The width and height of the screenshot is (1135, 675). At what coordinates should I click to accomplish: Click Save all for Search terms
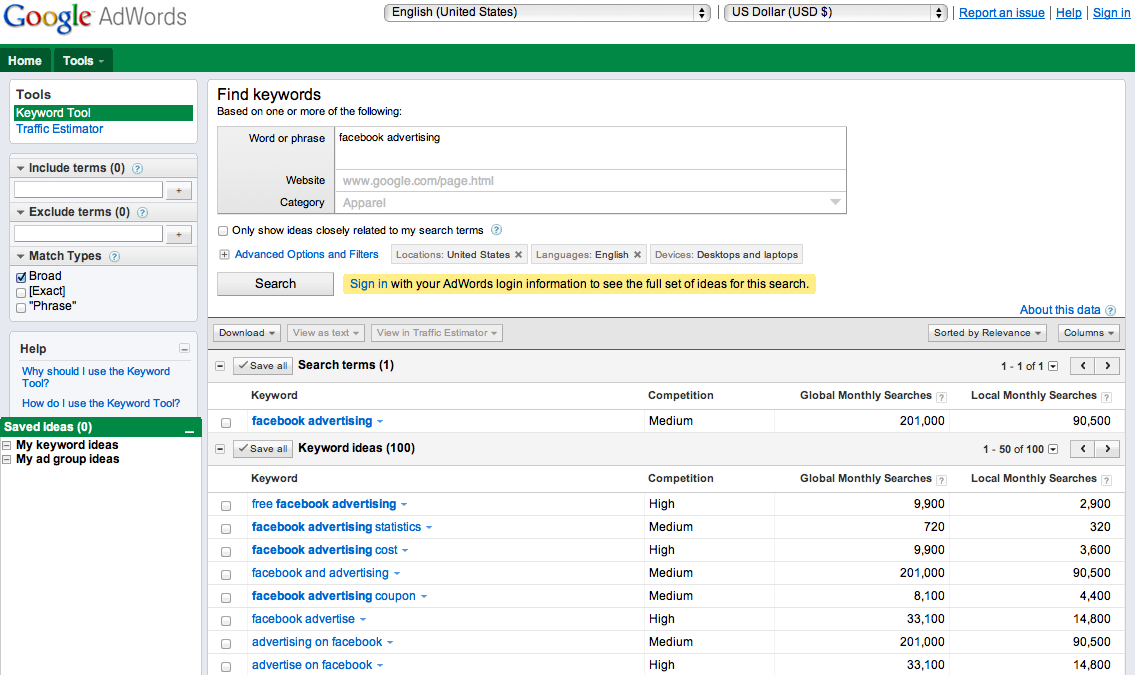pos(262,366)
